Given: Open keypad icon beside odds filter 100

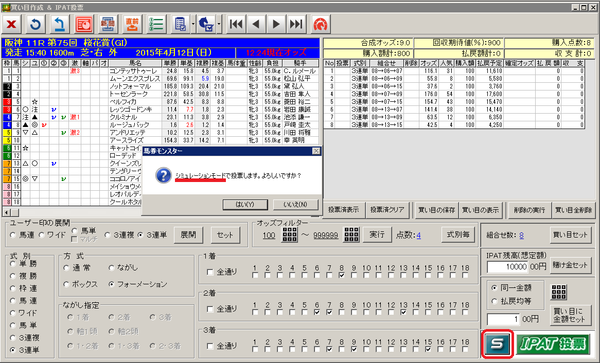Looking at the screenshot, I should (x=290, y=234).
